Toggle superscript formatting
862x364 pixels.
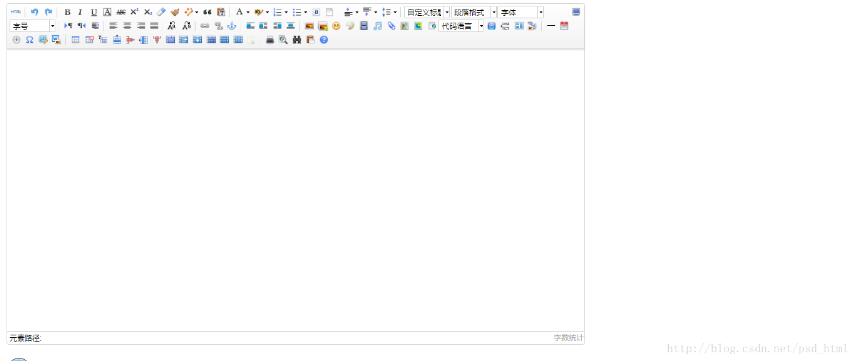point(134,12)
